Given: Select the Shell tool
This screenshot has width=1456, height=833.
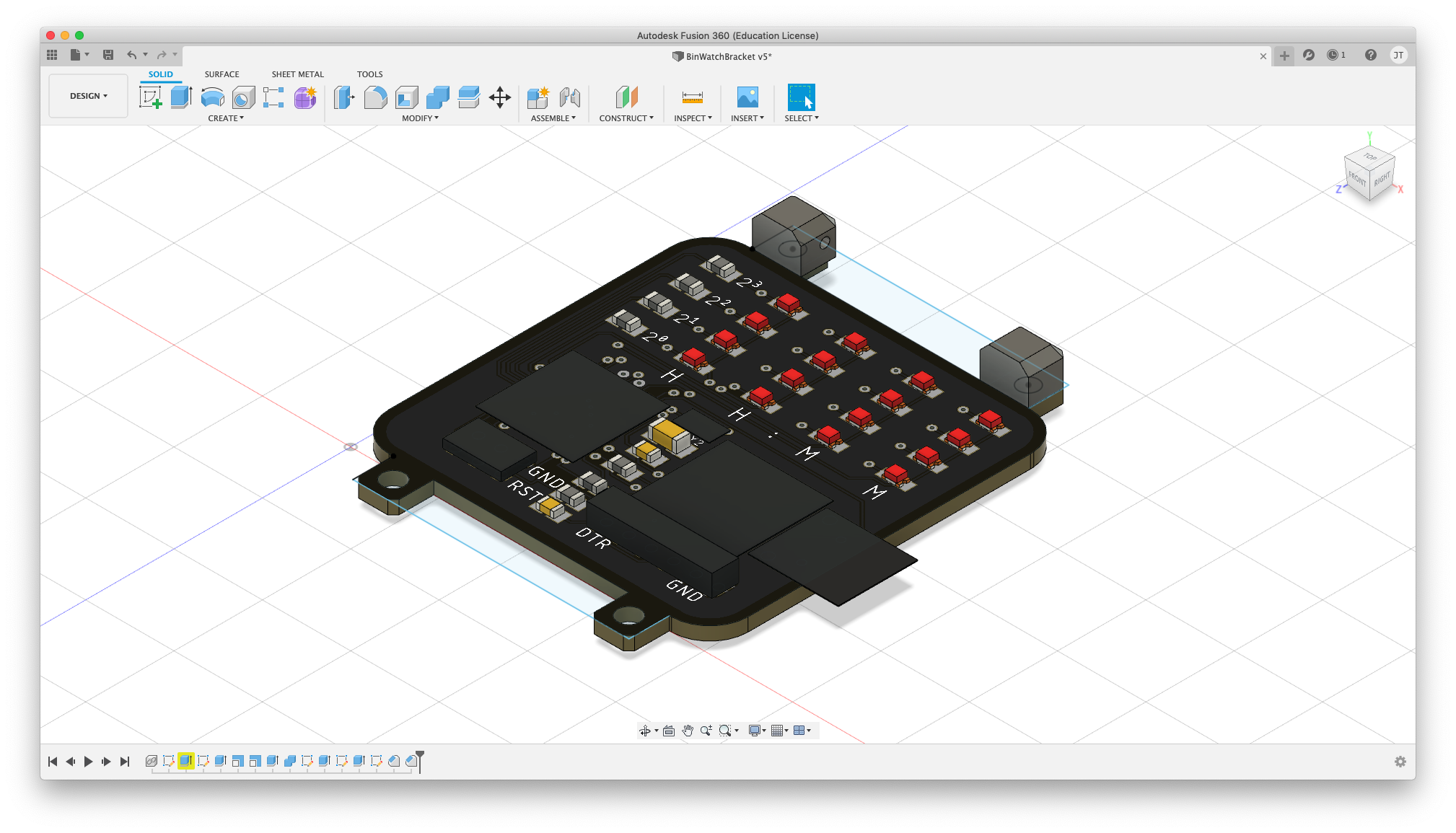Looking at the screenshot, I should tap(406, 97).
